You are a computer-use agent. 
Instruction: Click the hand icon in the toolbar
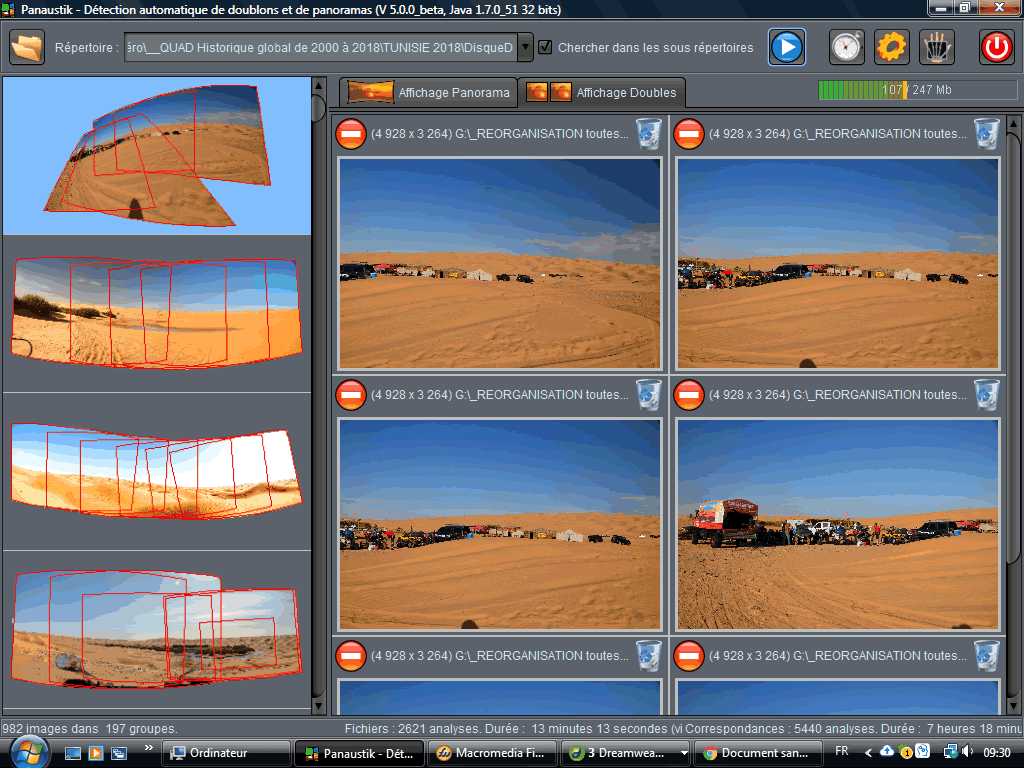[937, 47]
